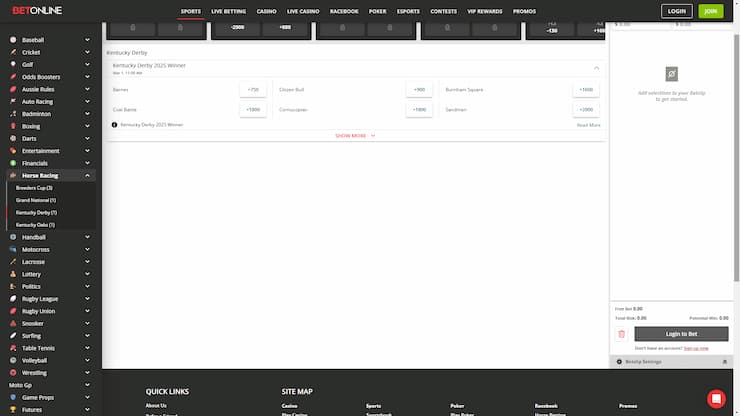740x416 pixels.
Task: Click the betslip panel vertical scrollbar
Action: coord(736,158)
